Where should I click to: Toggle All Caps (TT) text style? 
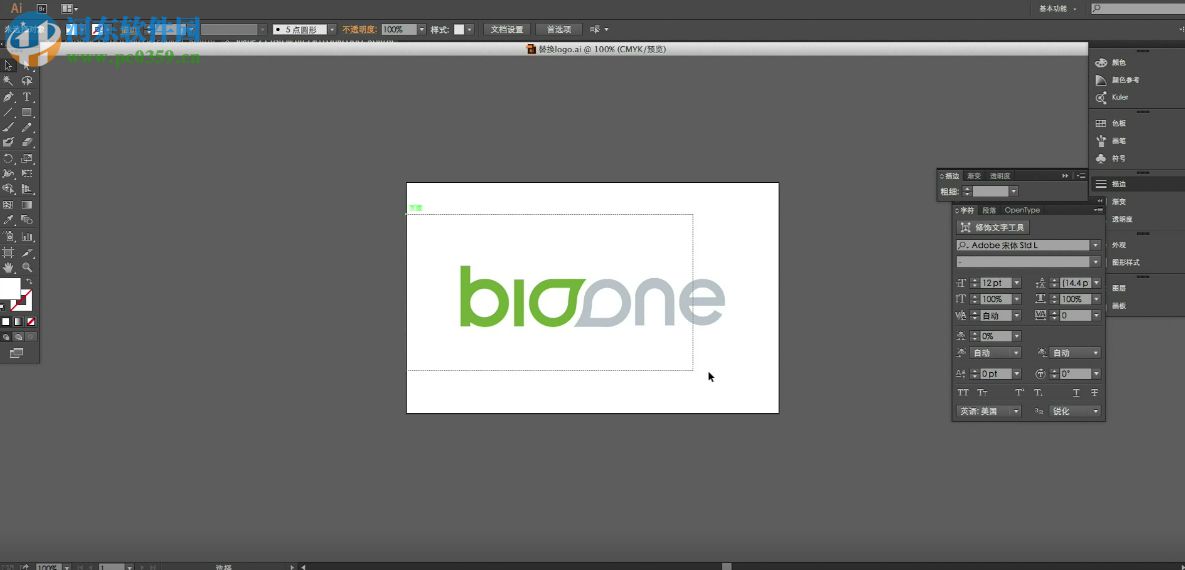[963, 393]
